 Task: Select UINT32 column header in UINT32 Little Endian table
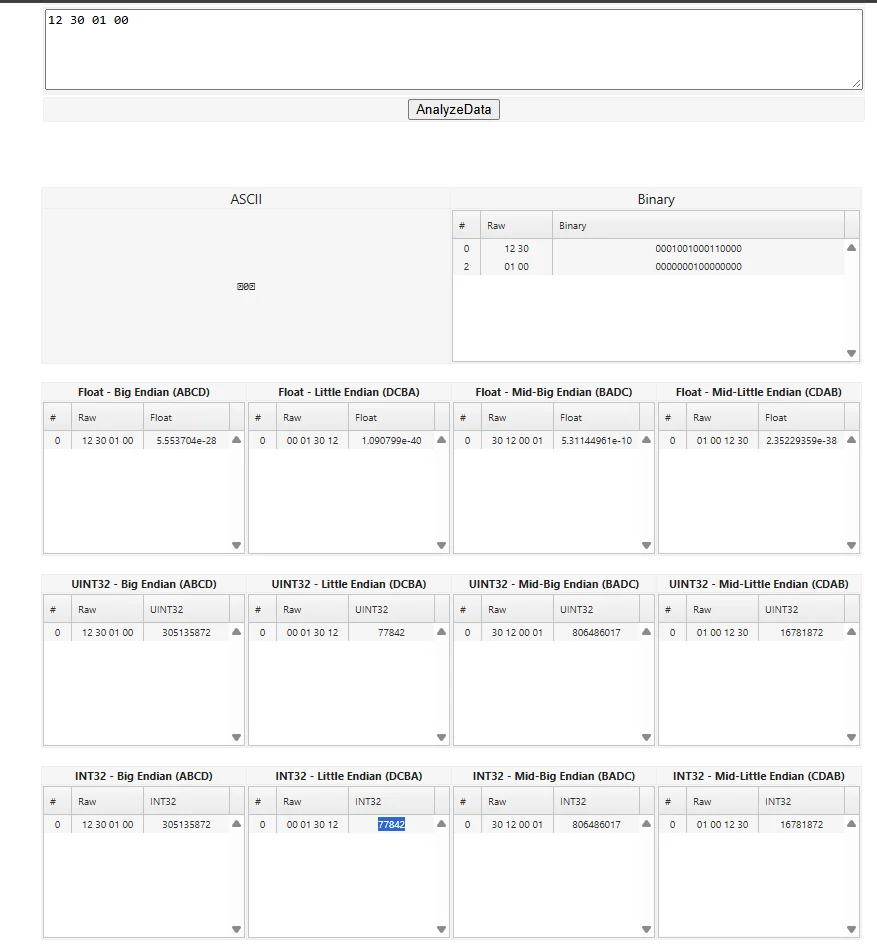[x=391, y=609]
